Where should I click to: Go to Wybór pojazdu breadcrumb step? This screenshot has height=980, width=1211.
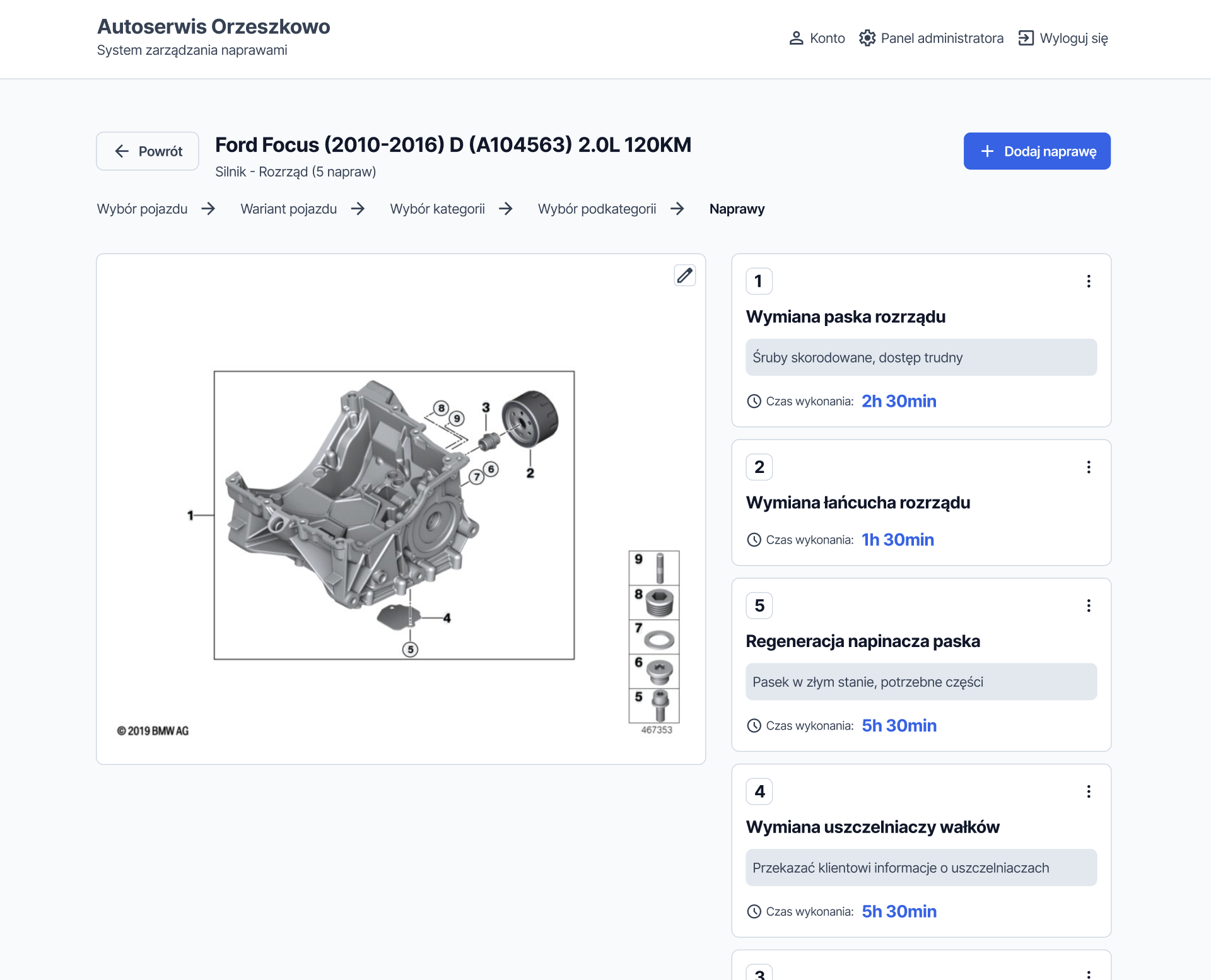(143, 209)
